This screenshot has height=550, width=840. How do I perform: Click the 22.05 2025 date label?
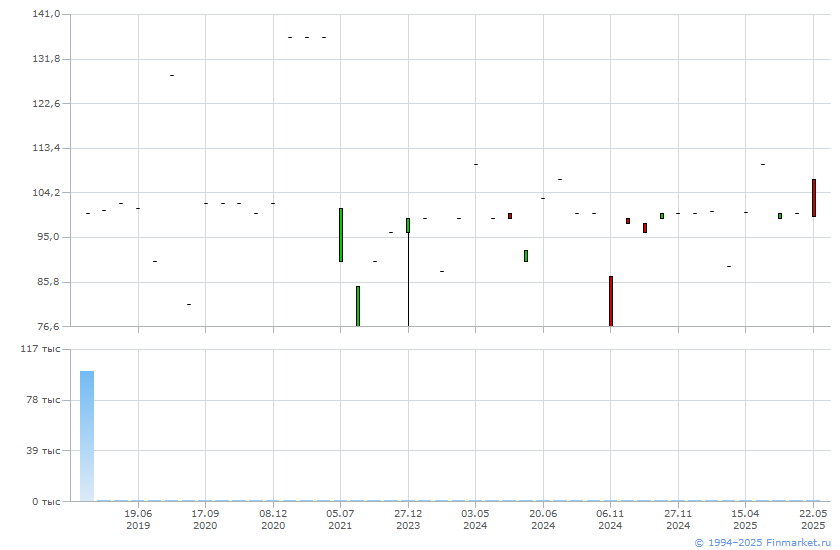point(813,519)
